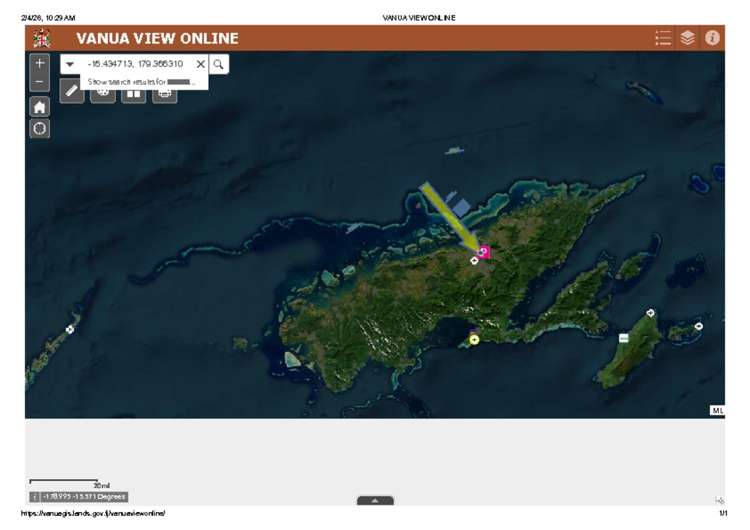Open the vanuagis.lands.gov.fj URL footer
This screenshot has height=530, width=750.
[x=93, y=513]
